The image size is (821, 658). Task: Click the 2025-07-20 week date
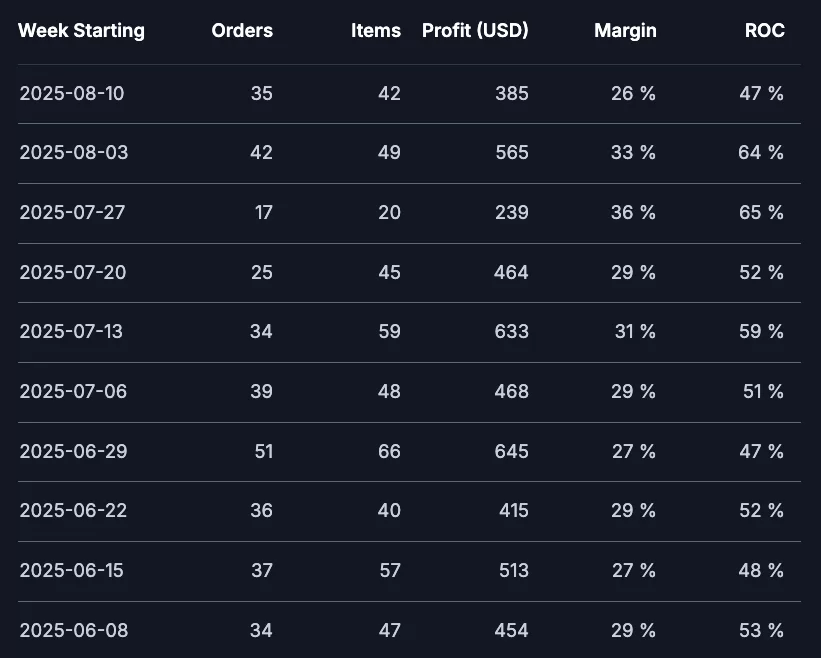coord(73,272)
